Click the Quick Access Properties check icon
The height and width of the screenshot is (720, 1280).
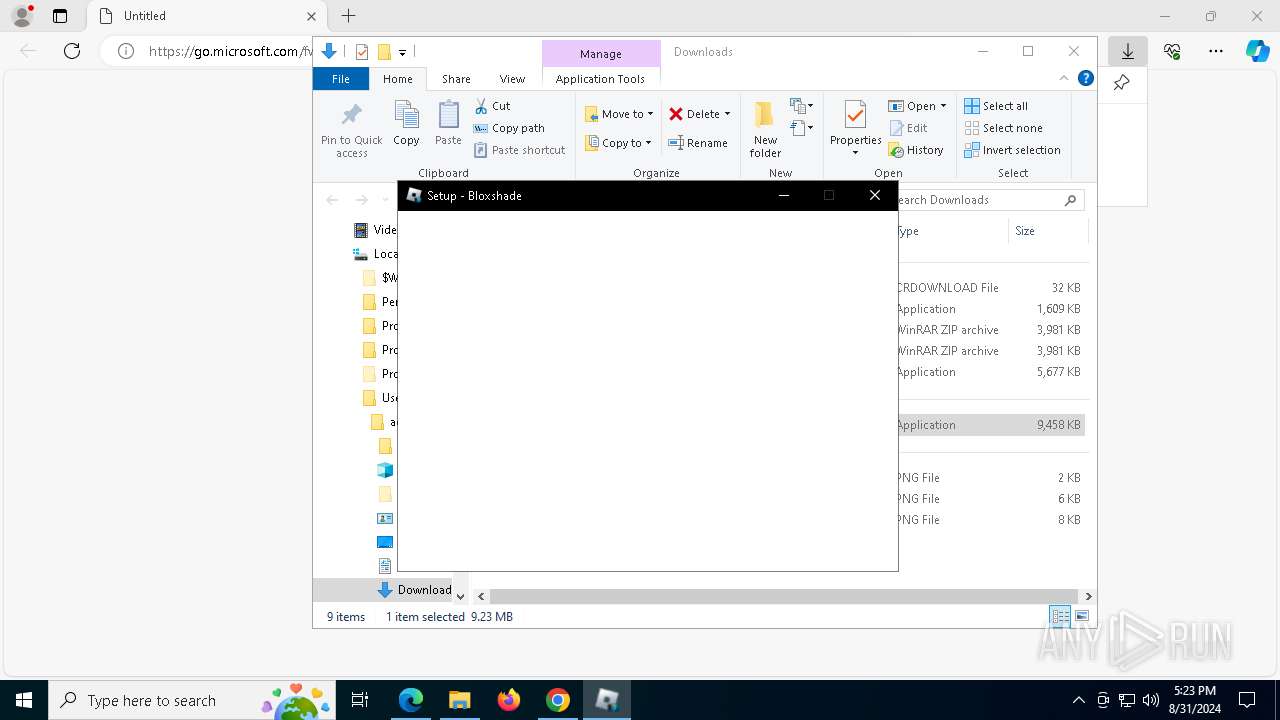coord(362,52)
